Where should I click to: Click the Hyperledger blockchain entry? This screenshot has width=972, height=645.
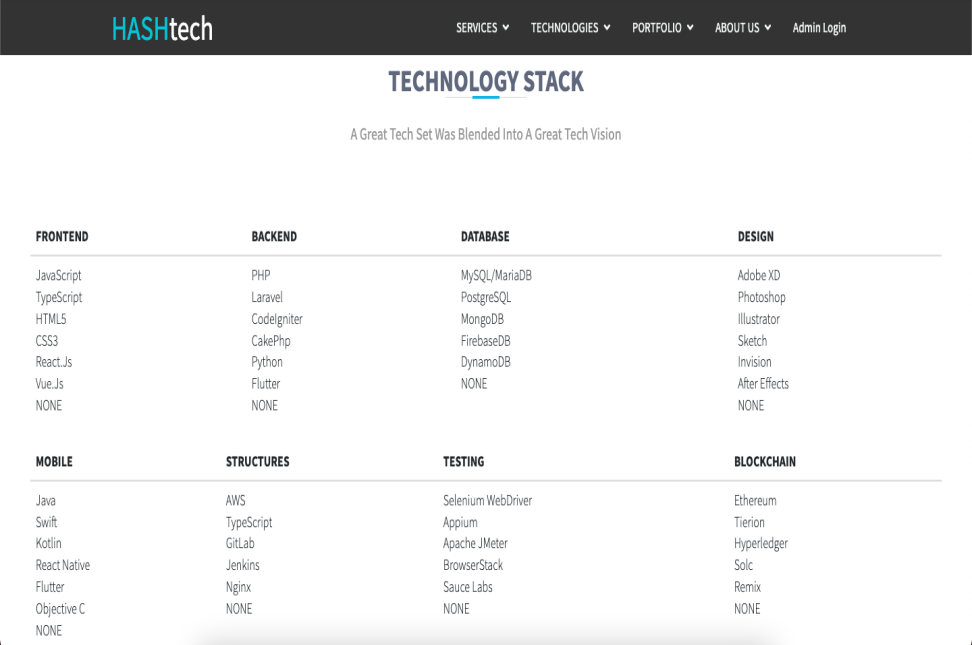point(761,544)
